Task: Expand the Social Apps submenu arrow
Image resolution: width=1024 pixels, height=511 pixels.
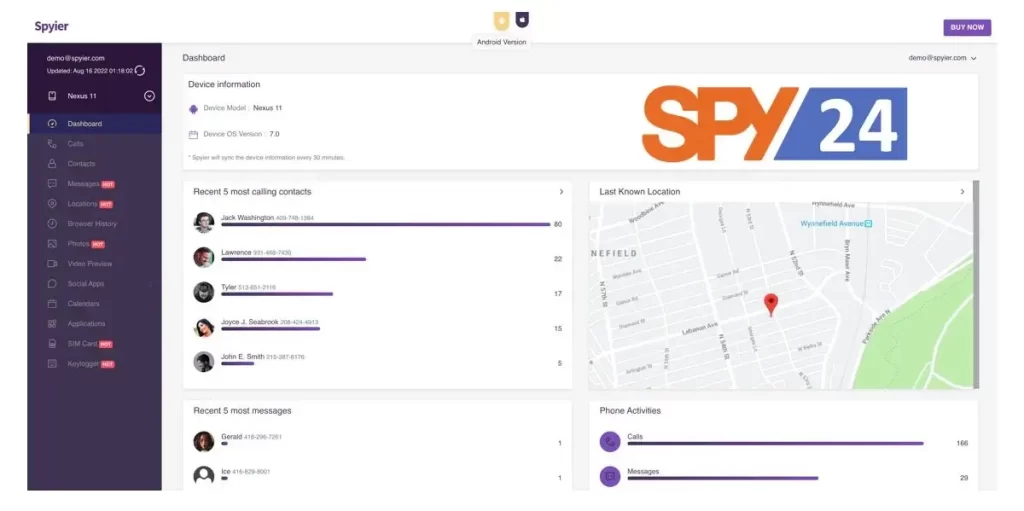Action: pyautogui.click(x=151, y=284)
